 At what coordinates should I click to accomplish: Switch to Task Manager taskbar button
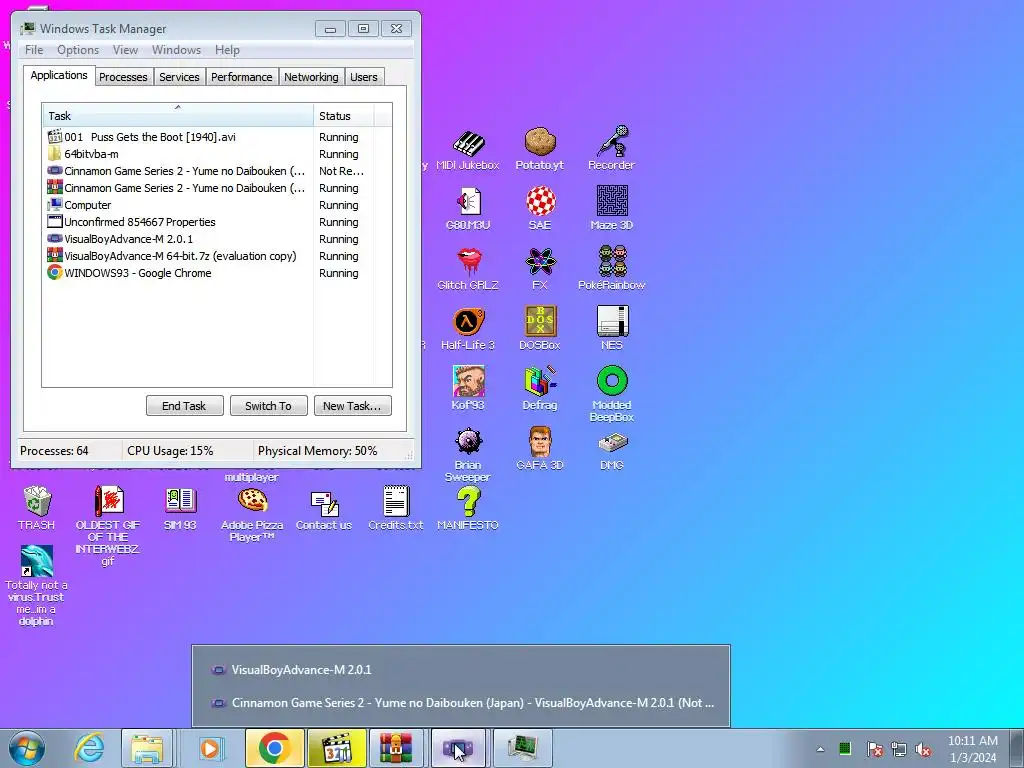[522, 748]
